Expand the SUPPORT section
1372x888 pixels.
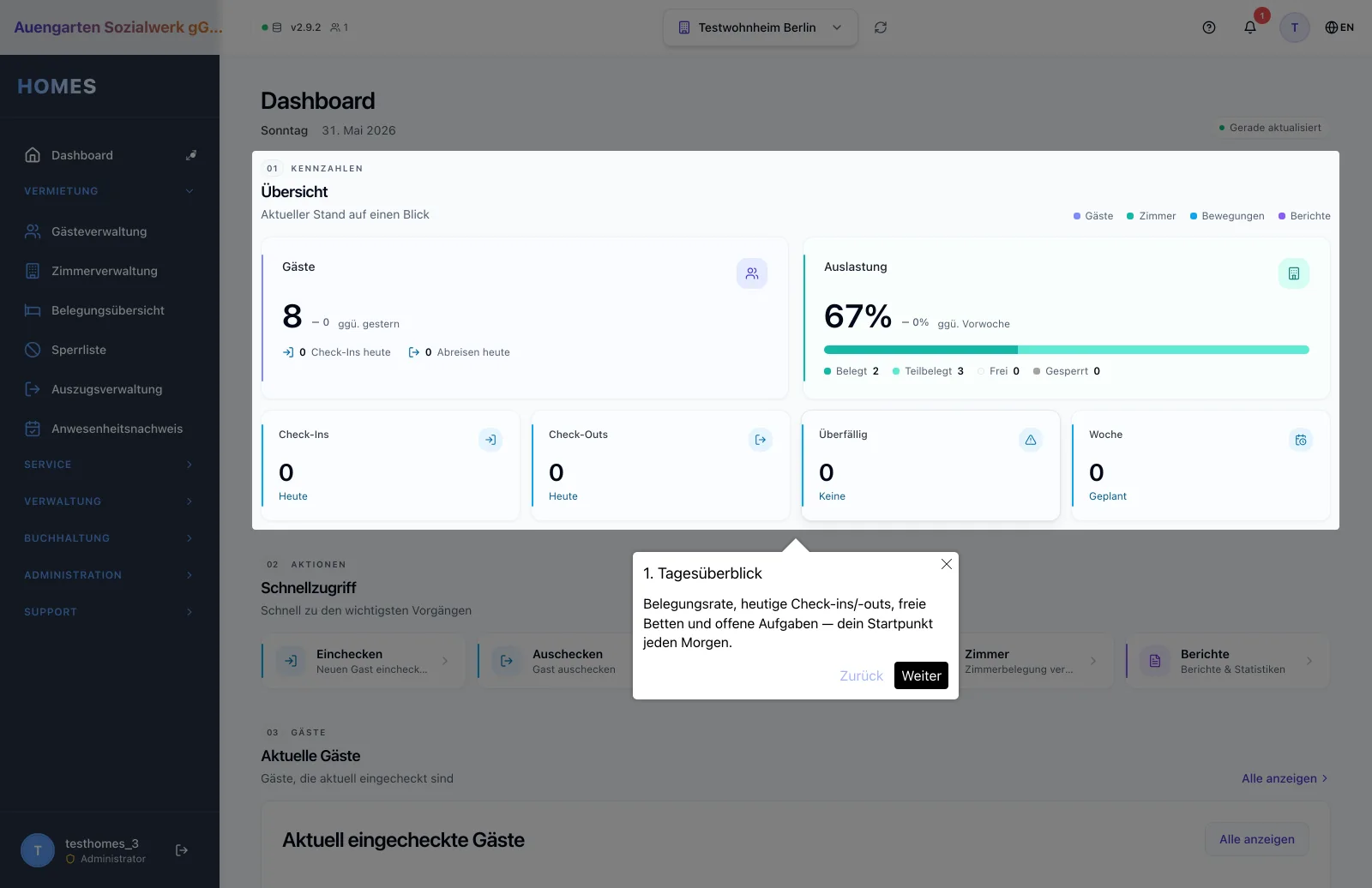tap(110, 612)
